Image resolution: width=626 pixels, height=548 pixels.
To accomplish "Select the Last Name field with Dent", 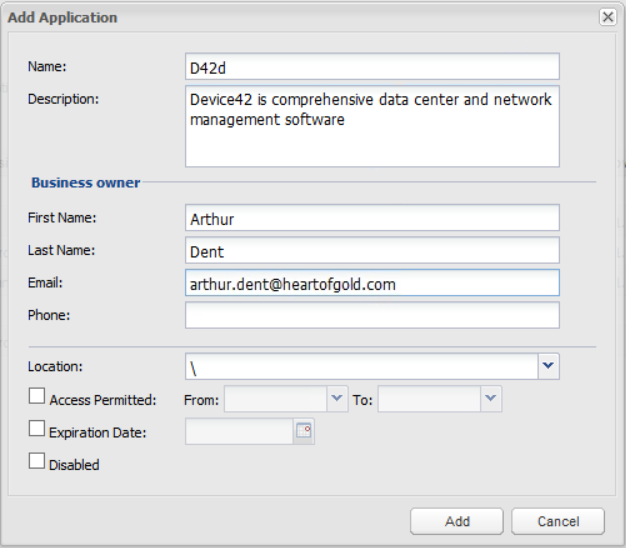I will click(x=372, y=250).
